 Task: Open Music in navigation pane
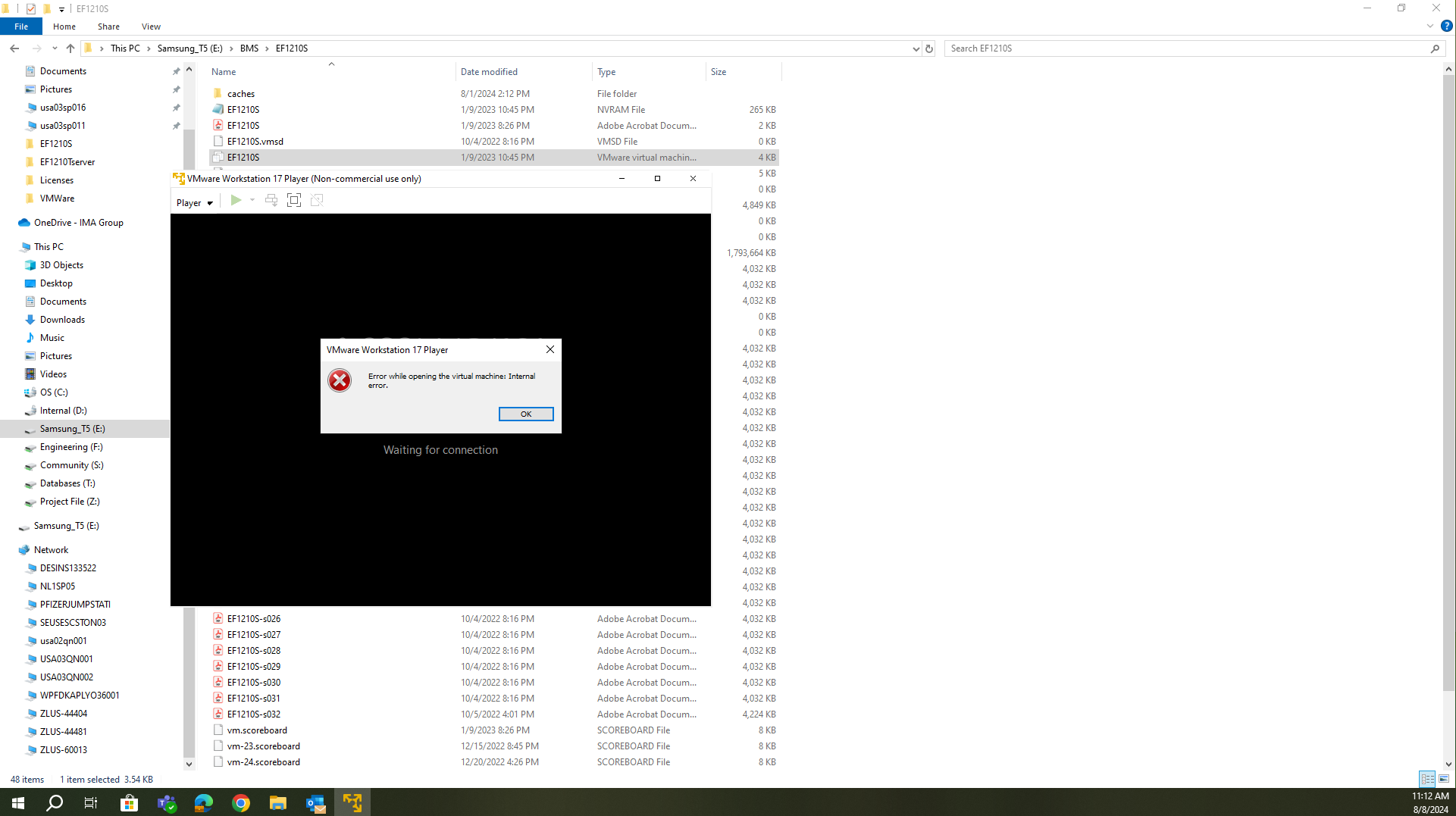click(52, 338)
